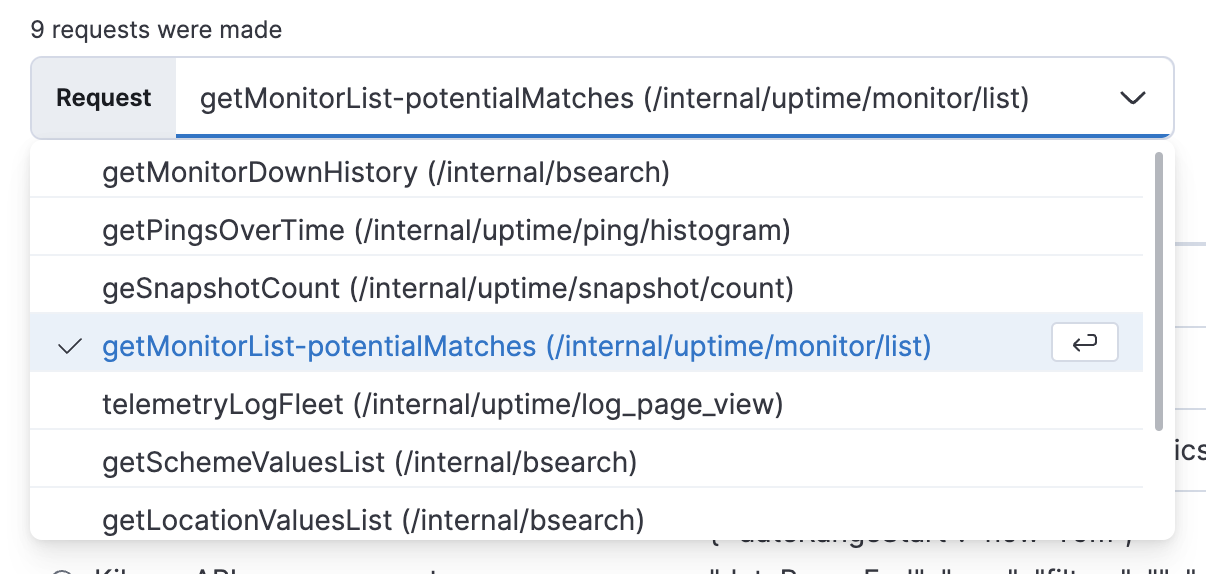Select geSnapshotCount snapshot count option
The image size is (1206, 574).
pos(447,289)
